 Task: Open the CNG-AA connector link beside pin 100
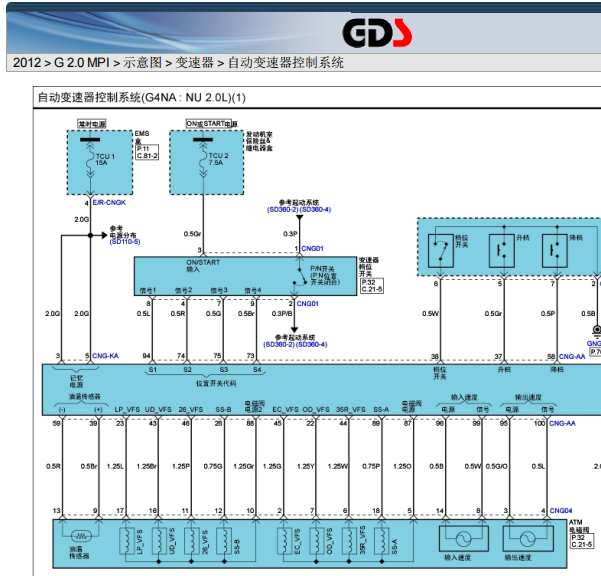coord(562,423)
